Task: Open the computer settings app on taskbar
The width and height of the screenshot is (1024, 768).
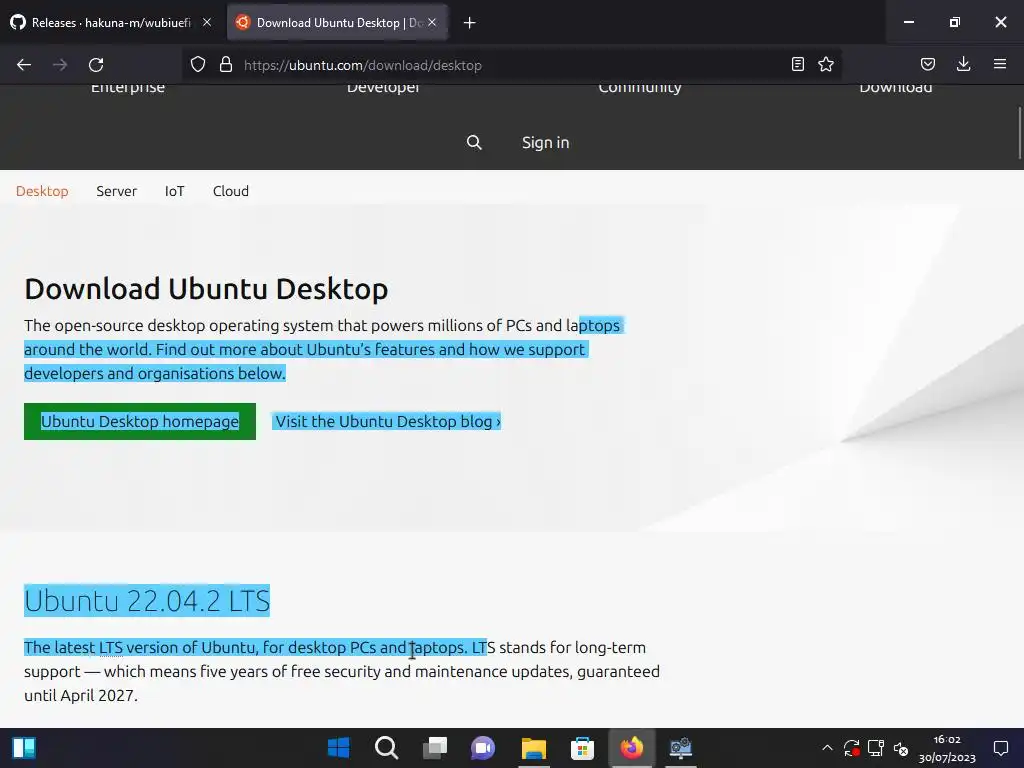Action: coord(680,748)
